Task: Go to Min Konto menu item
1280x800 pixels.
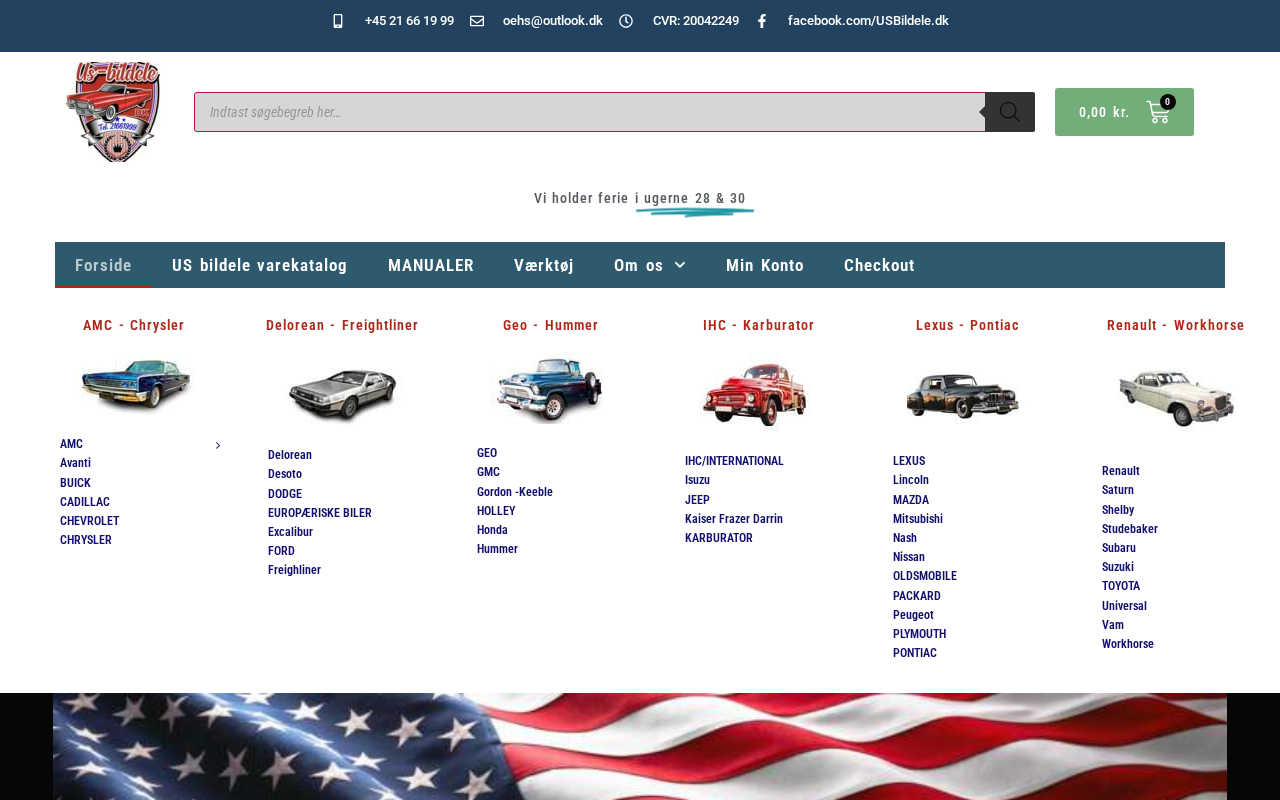Action: click(765, 265)
